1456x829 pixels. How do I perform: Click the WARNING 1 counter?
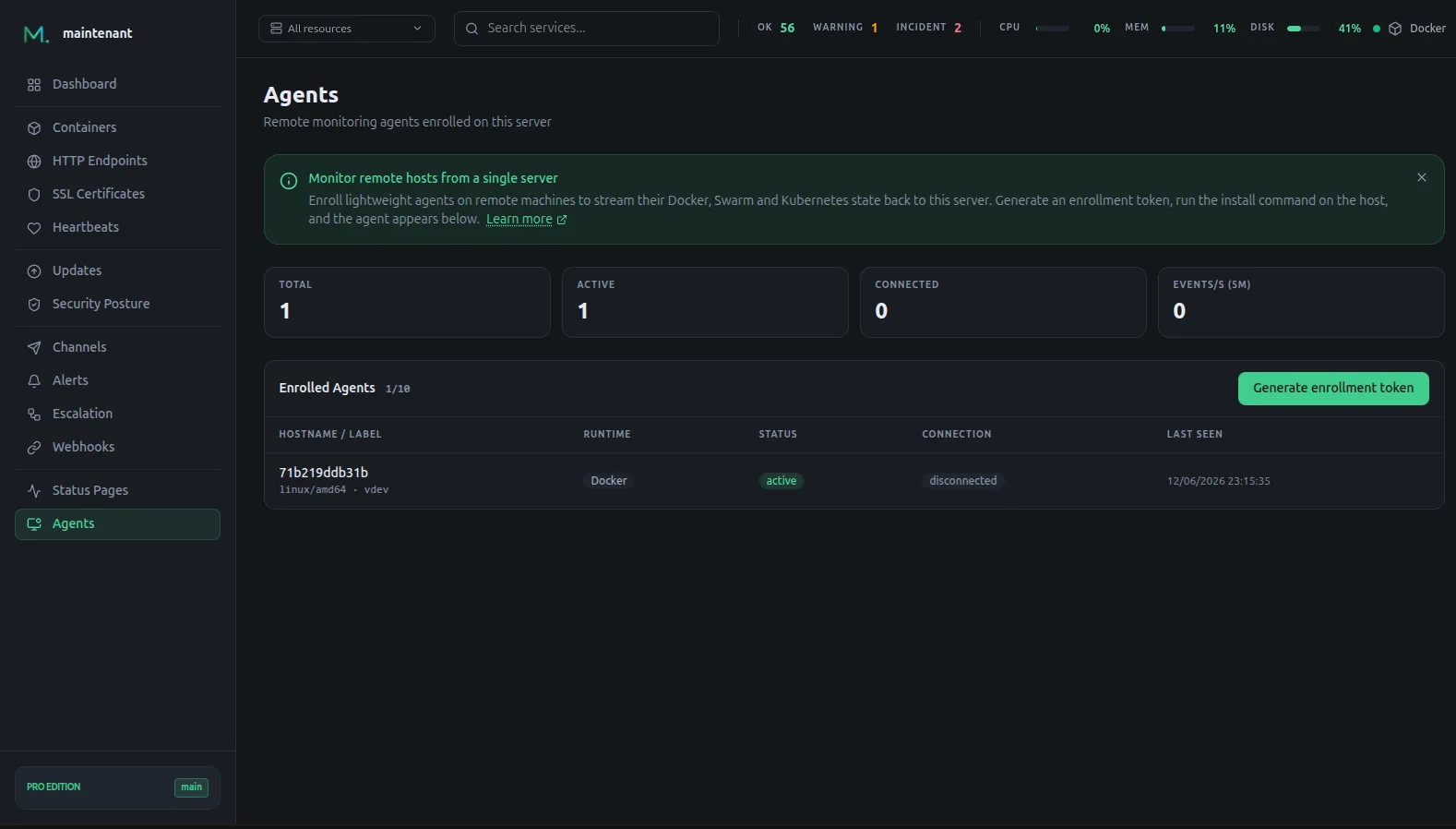(x=845, y=28)
